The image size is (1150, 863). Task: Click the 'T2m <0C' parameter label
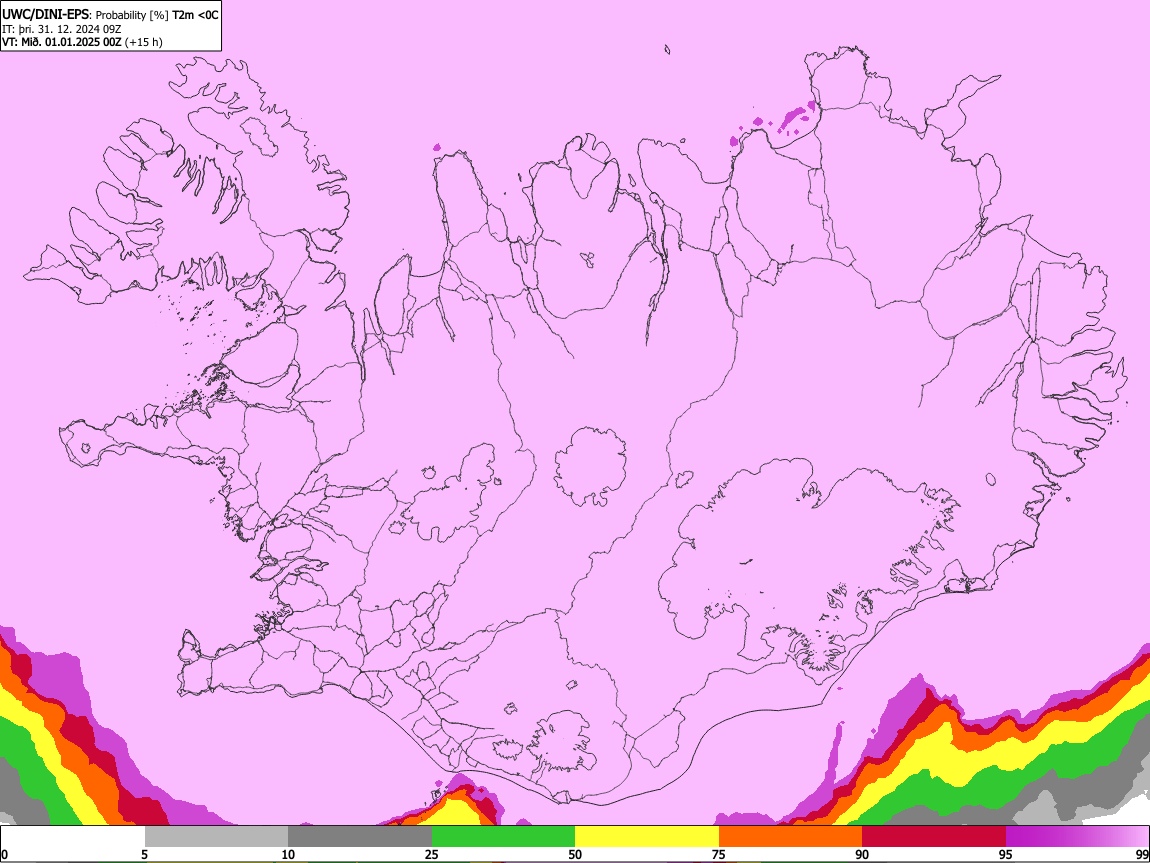click(195, 15)
